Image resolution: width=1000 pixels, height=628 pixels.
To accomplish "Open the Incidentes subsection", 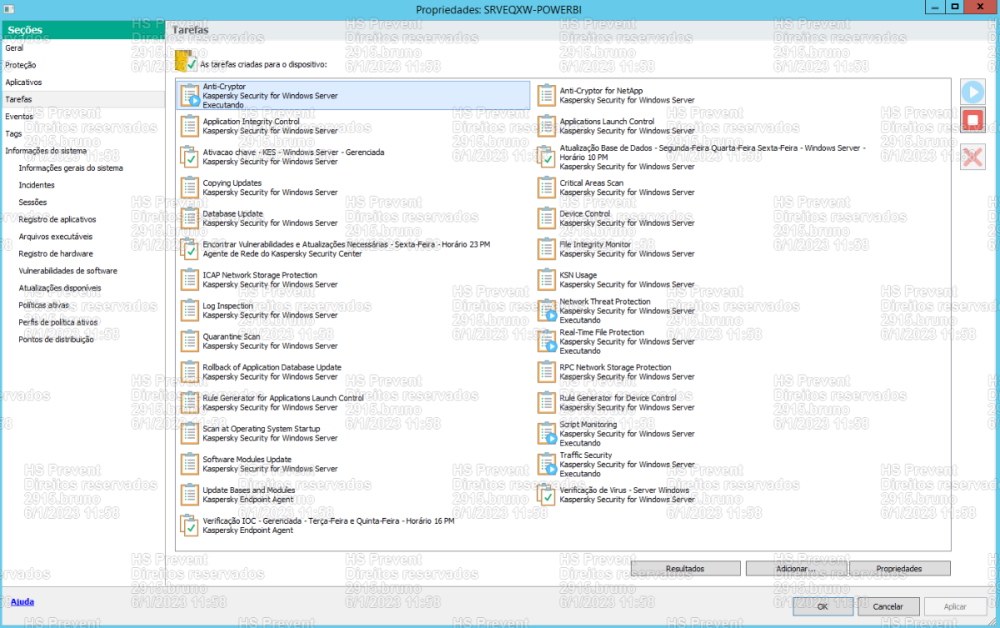I will tap(36, 186).
